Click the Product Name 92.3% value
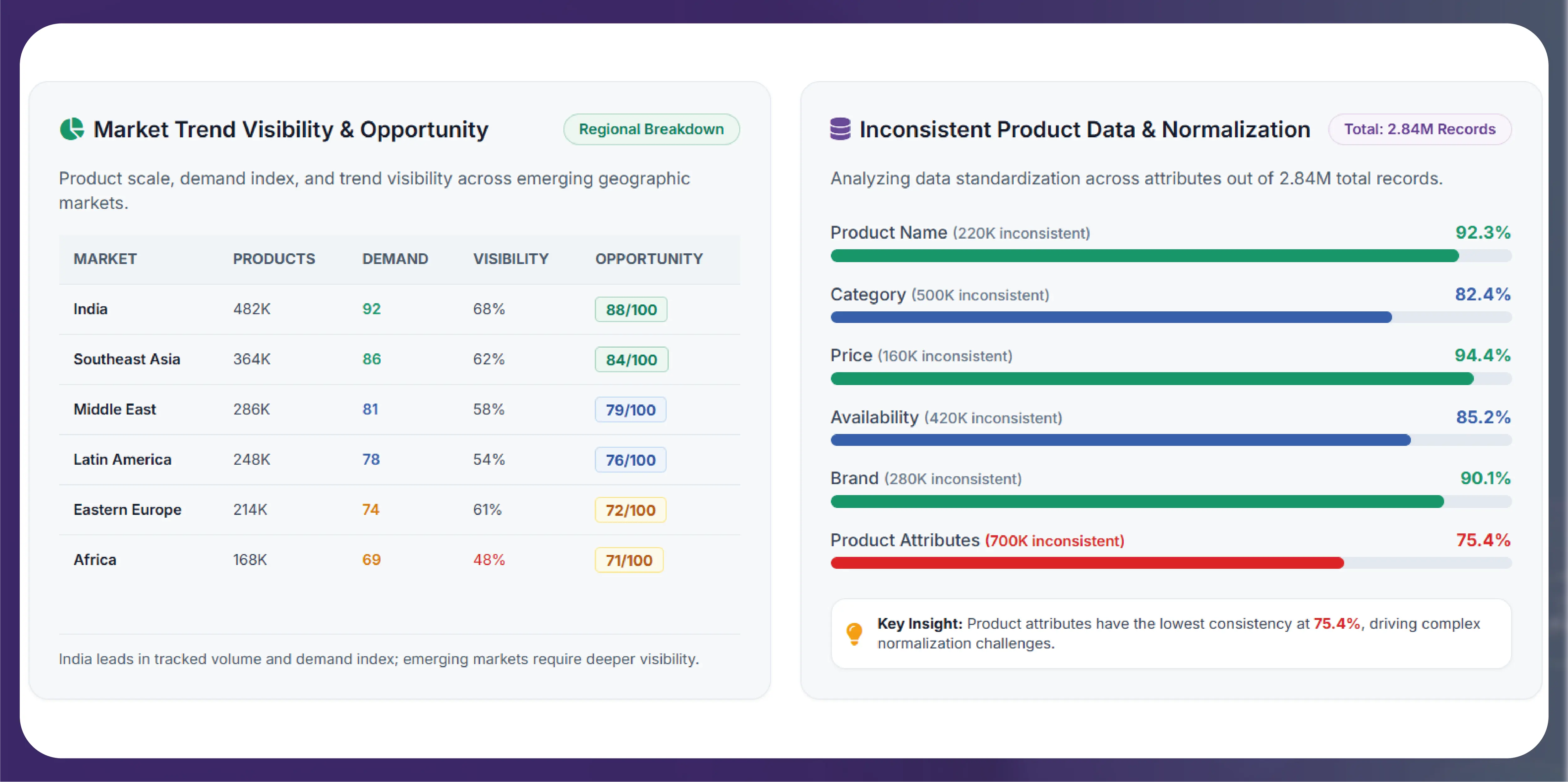1568x782 pixels. click(x=1483, y=232)
